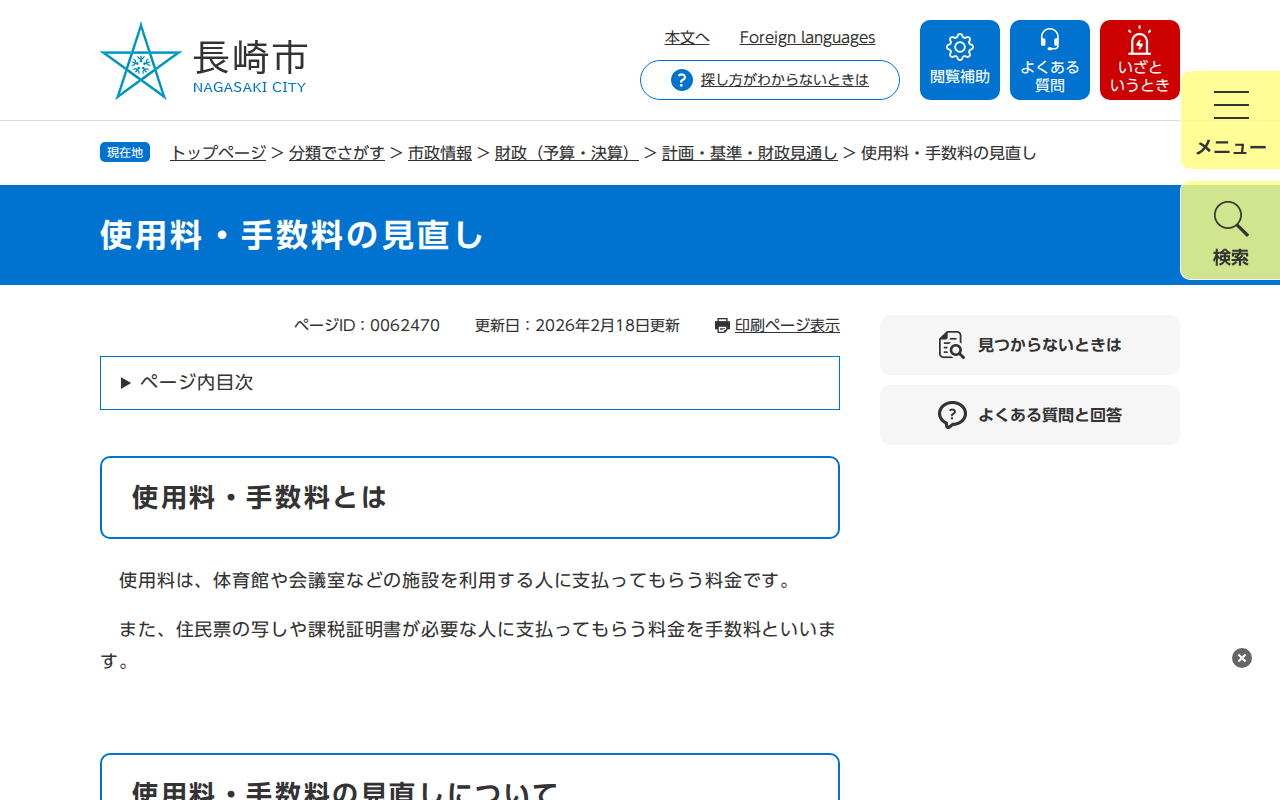Open the hamburger メニュー panel

1231,121
